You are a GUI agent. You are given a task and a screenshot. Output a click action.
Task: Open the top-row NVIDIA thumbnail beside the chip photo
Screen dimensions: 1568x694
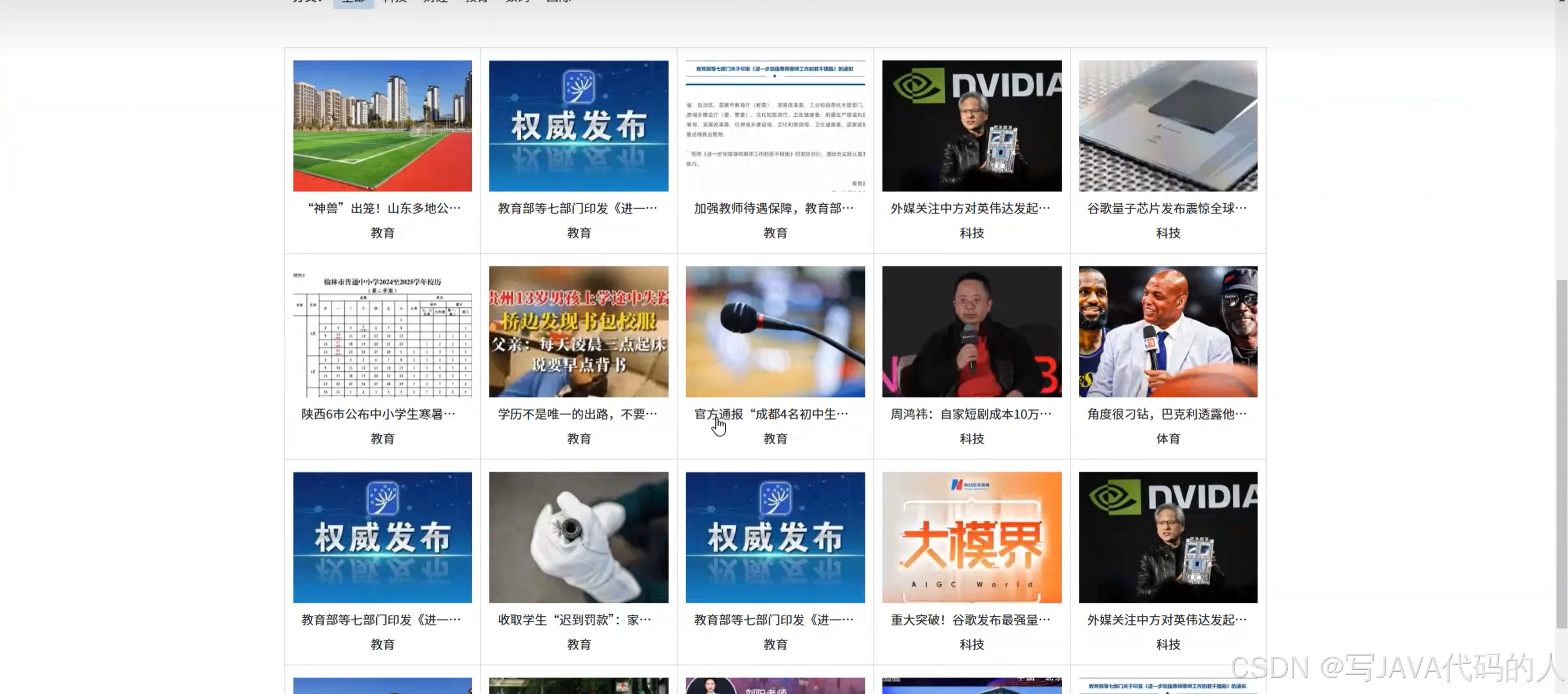(x=972, y=126)
